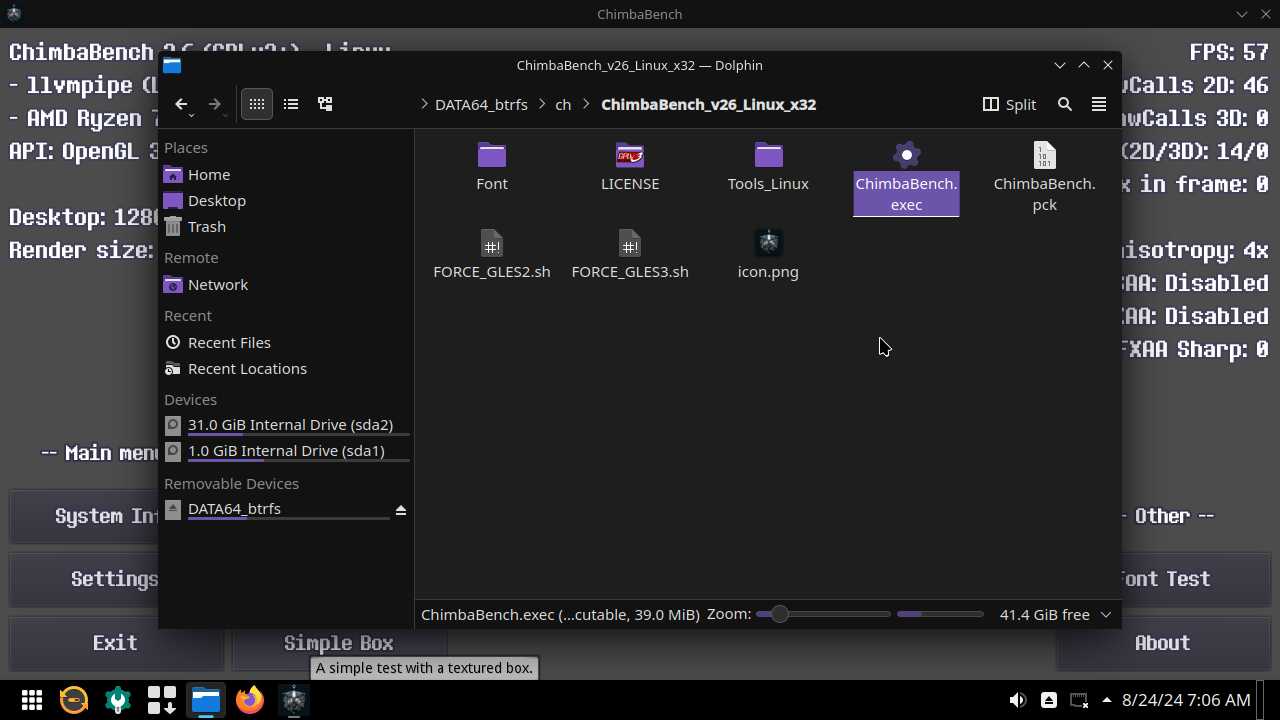The height and width of the screenshot is (720, 1280).
Task: Open the application launcher grid in taskbar
Action: coord(32,700)
